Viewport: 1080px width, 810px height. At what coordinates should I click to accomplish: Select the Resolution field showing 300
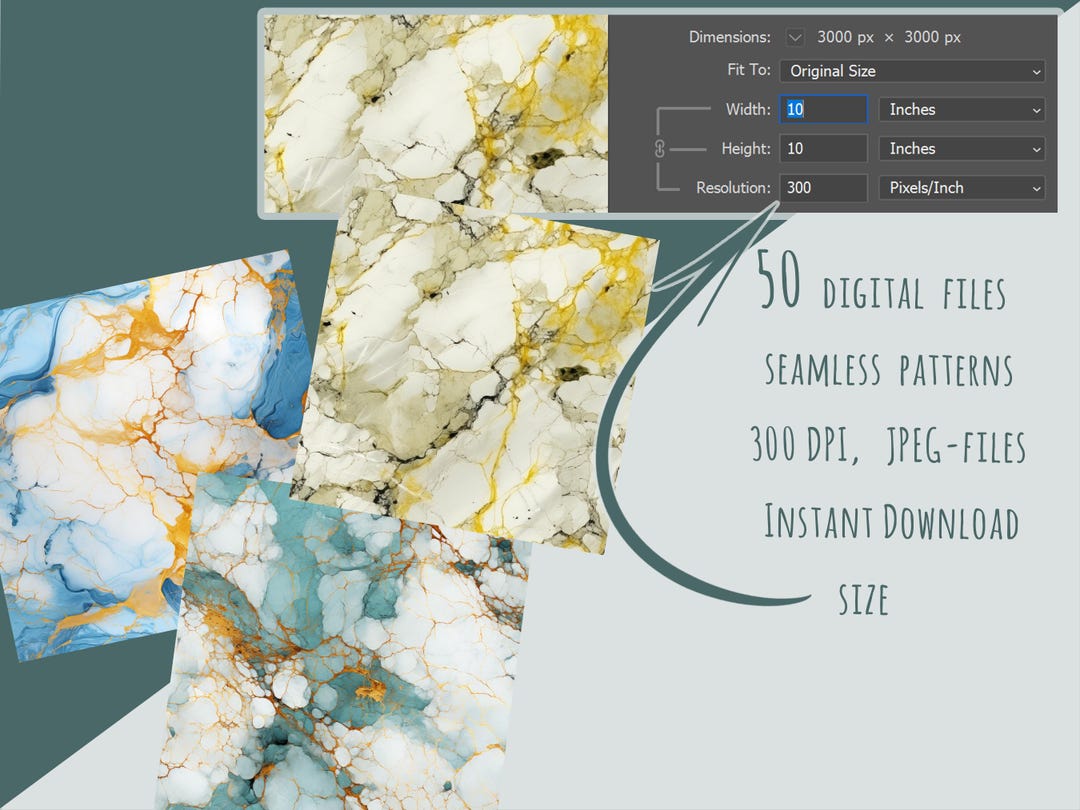tap(822, 187)
